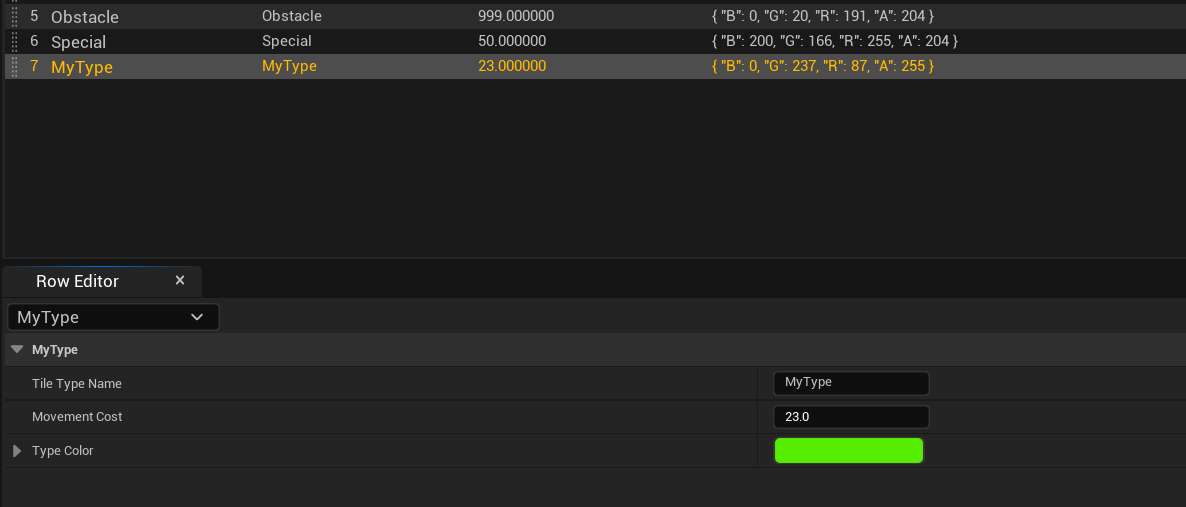
Task: Click the drag handle of the Special row
Action: point(15,42)
